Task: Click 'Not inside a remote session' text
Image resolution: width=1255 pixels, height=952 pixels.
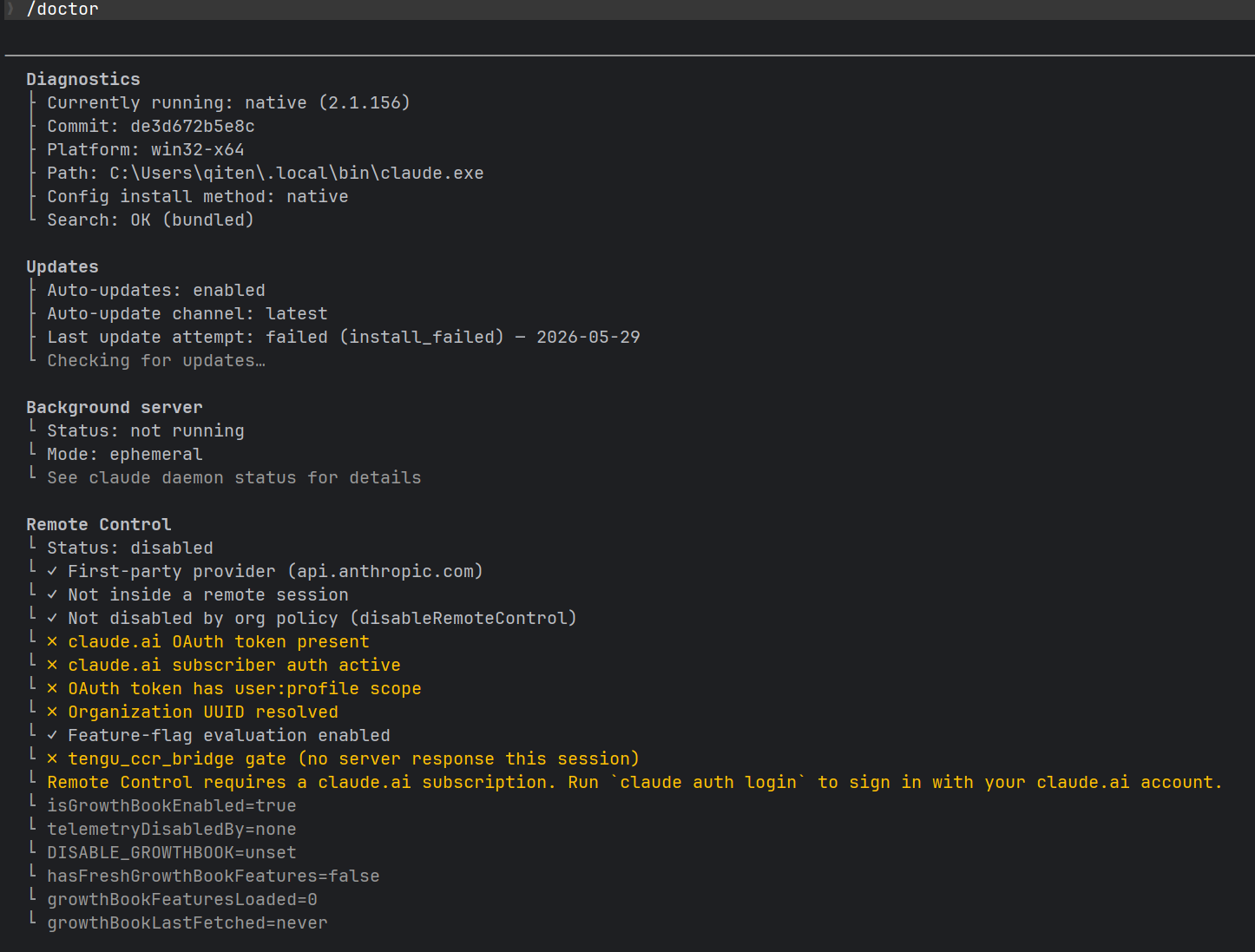Action: click(x=208, y=595)
